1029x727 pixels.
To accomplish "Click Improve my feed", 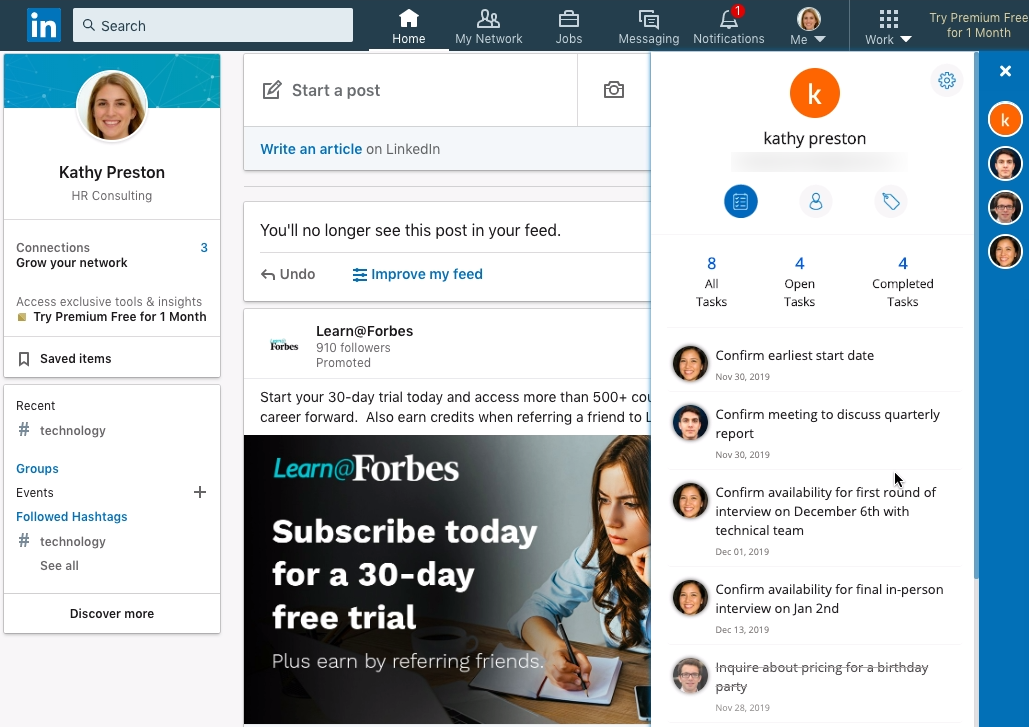I will 417,274.
